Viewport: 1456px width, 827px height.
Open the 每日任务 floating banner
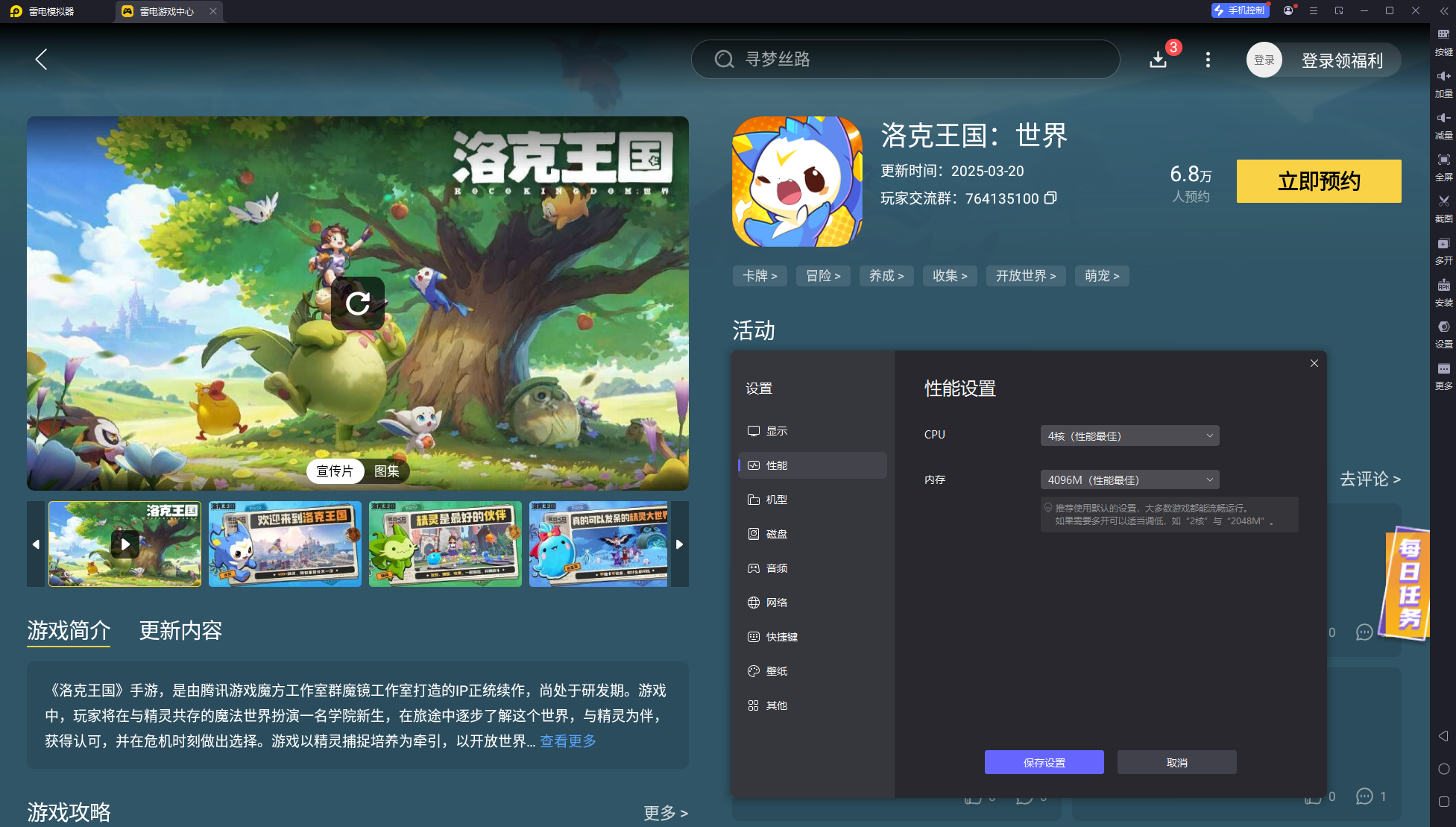pyautogui.click(x=1405, y=583)
